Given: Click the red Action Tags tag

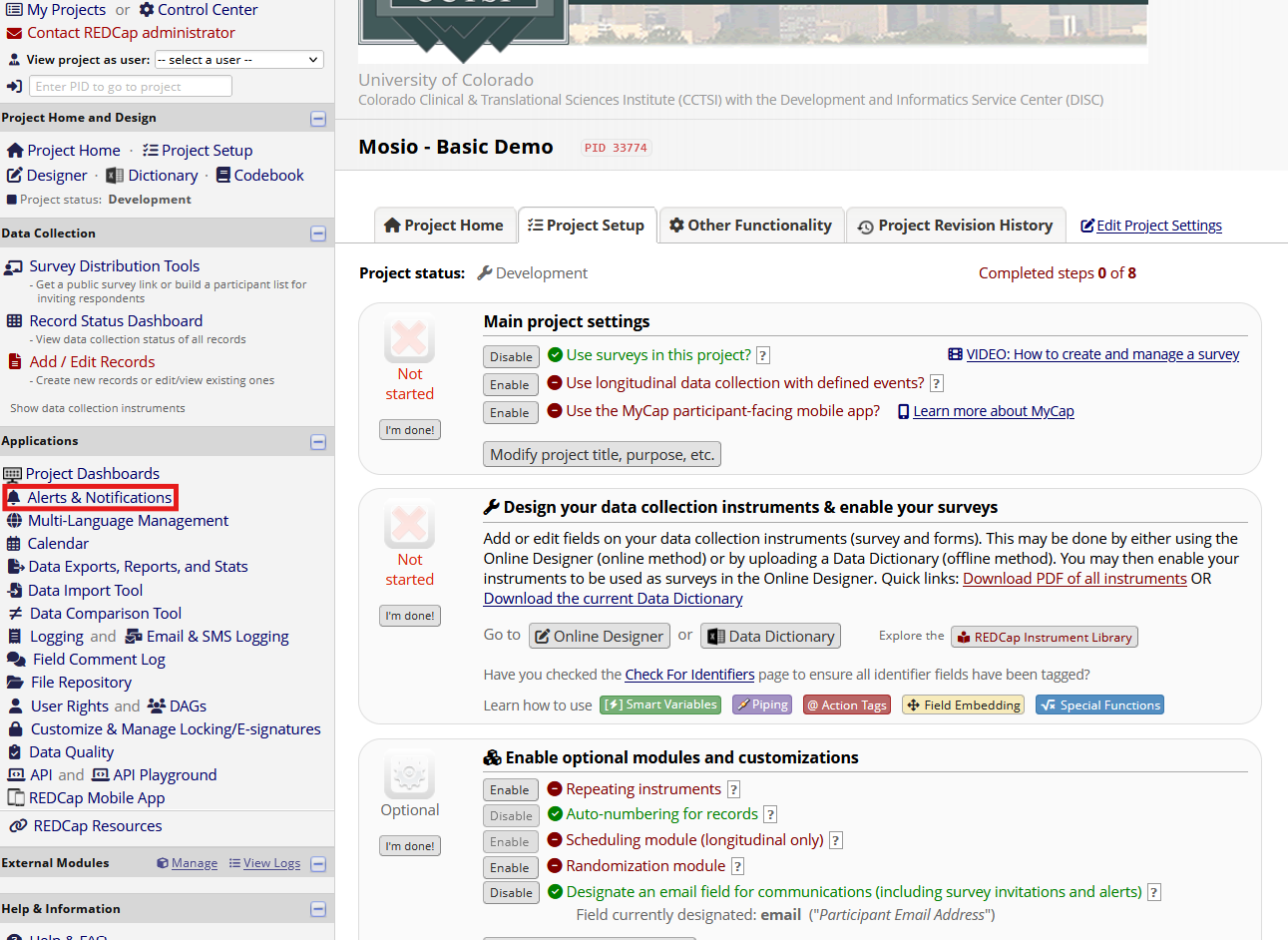Looking at the screenshot, I should click(847, 705).
